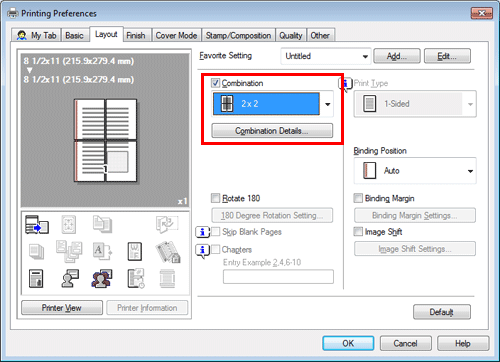Click the grayed scattered documents icon
Screen dimensions: 500x362
click(69, 251)
